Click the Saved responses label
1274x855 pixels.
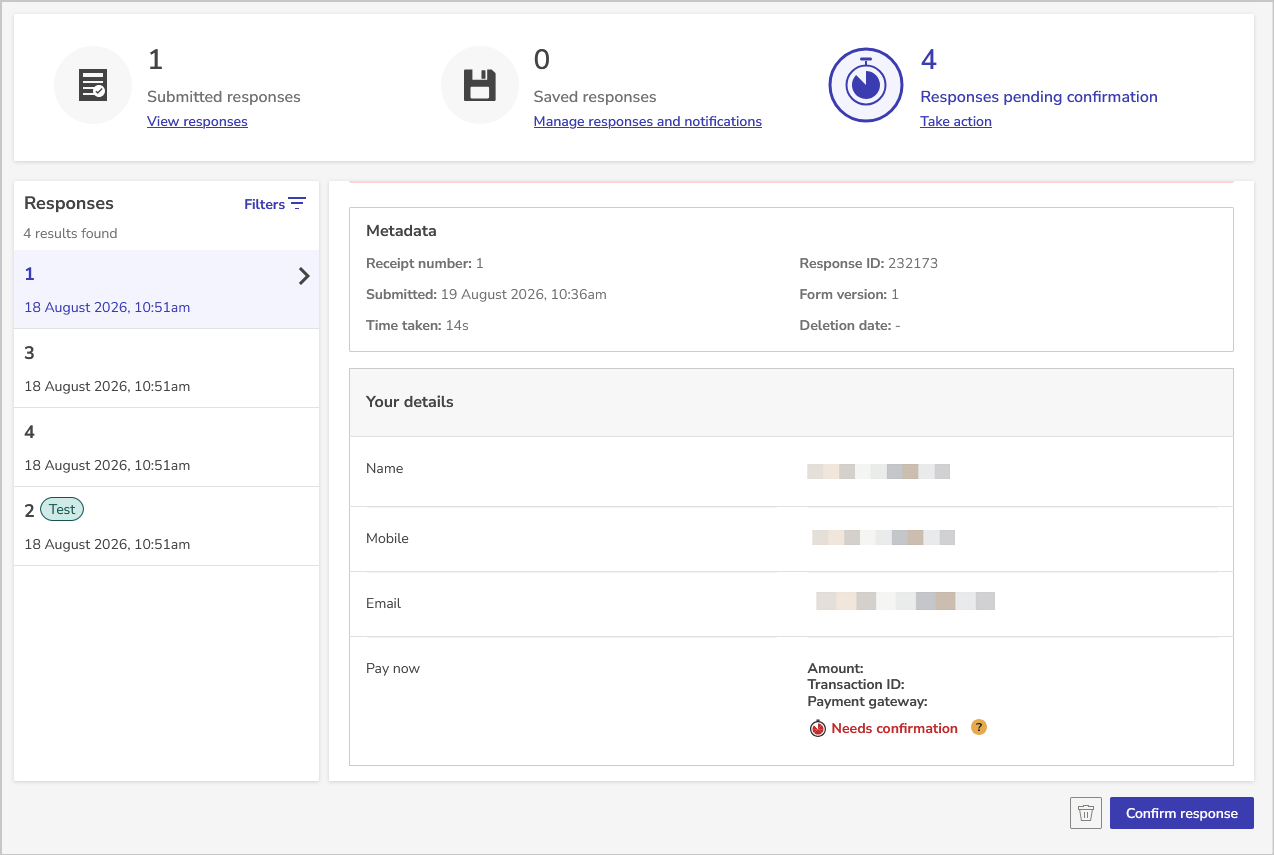click(x=595, y=97)
